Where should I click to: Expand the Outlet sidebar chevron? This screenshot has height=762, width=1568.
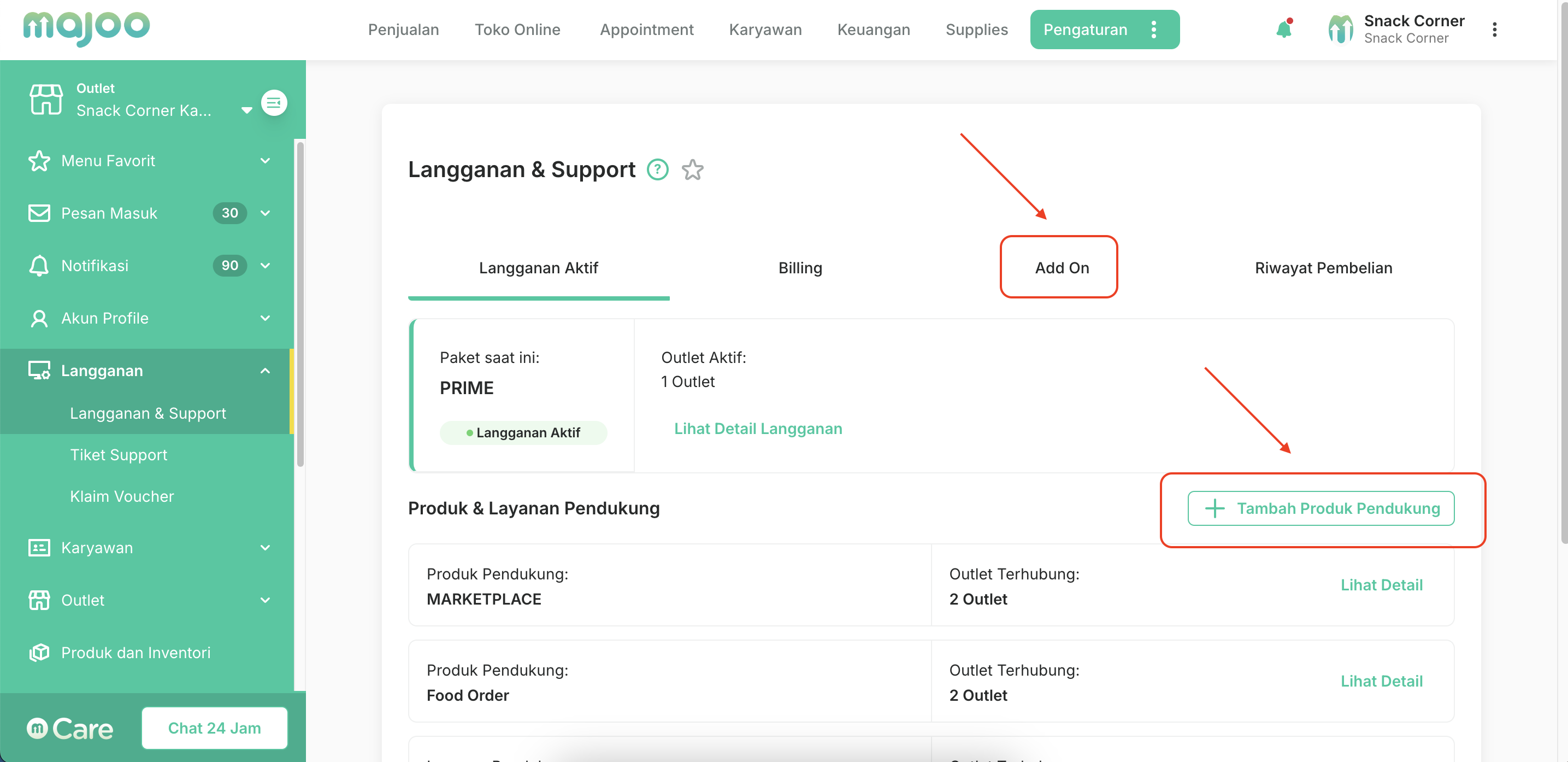tap(266, 600)
